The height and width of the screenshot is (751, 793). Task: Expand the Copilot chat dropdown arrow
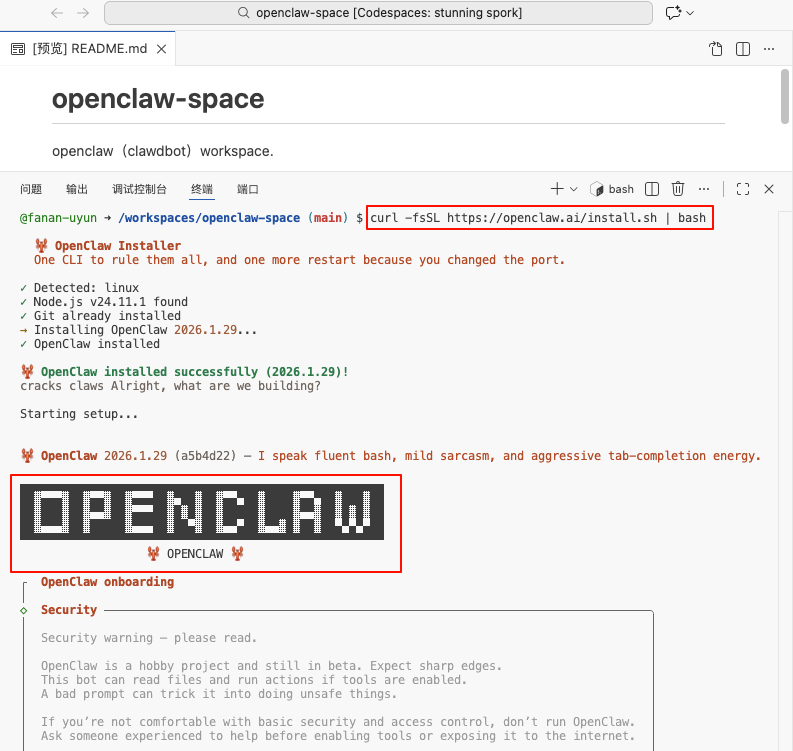(690, 13)
